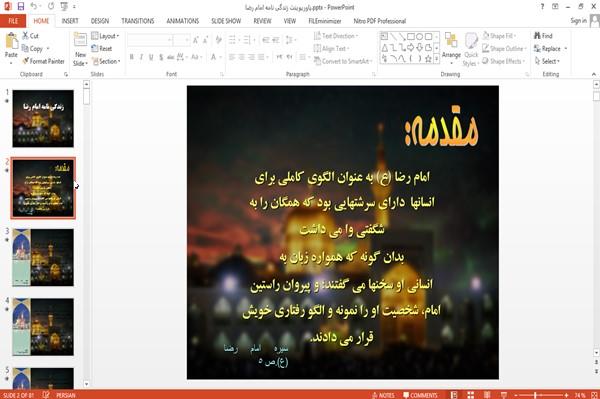Viewport: 600px width, 399px height.
Task: Switch to Slide Sorter view in the status bar
Action: coord(470,395)
